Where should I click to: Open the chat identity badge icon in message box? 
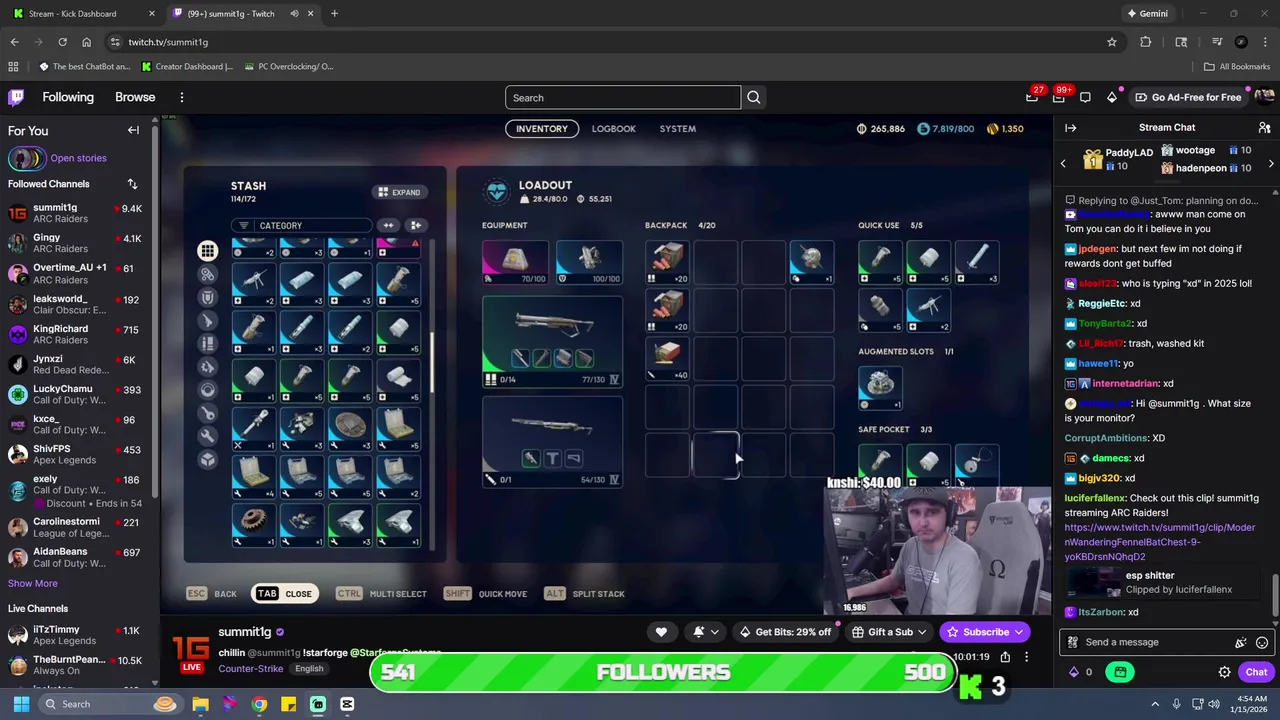[1073, 642]
